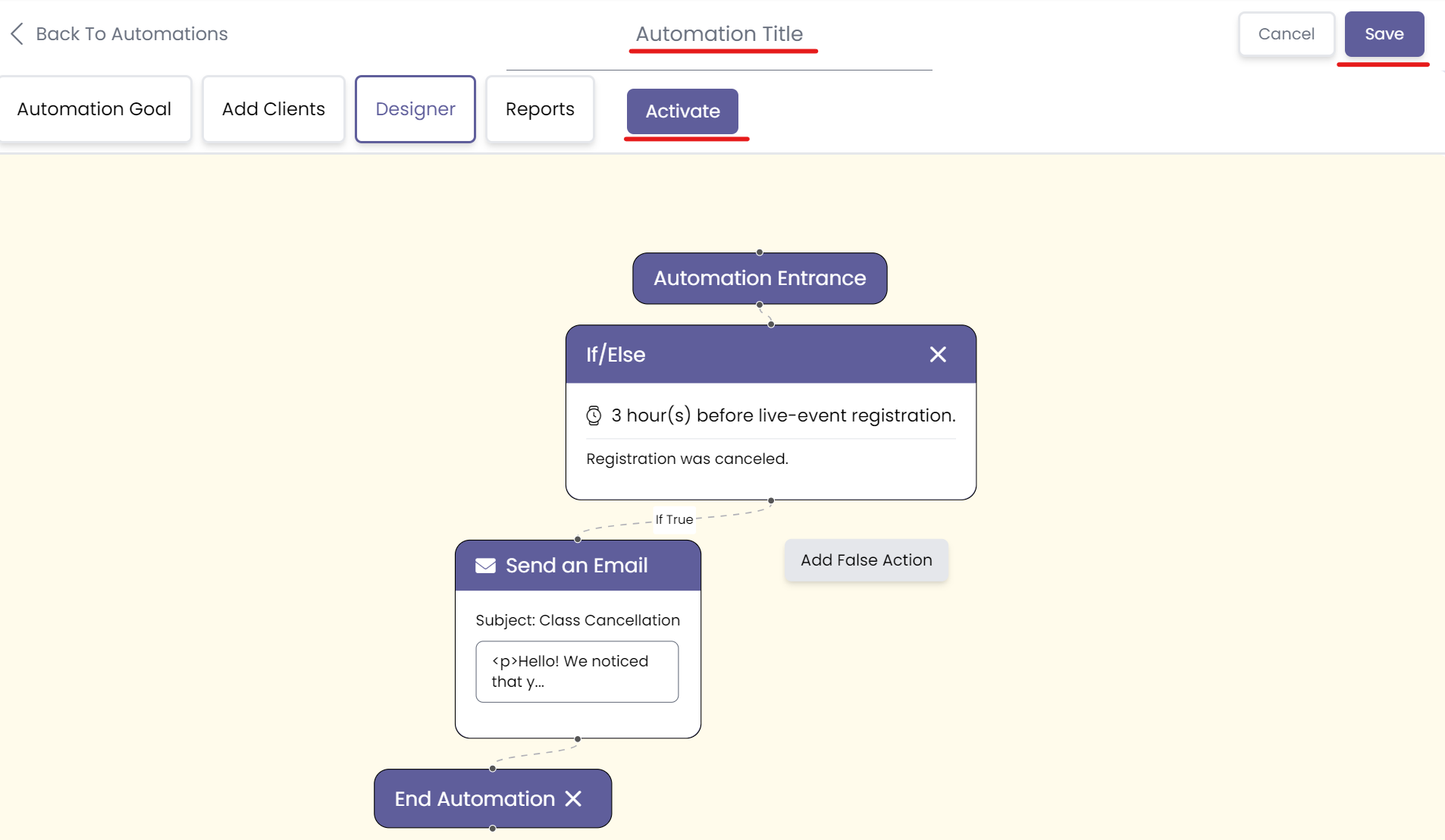Select the Automation Entrance node
The height and width of the screenshot is (840, 1445).
759,278
